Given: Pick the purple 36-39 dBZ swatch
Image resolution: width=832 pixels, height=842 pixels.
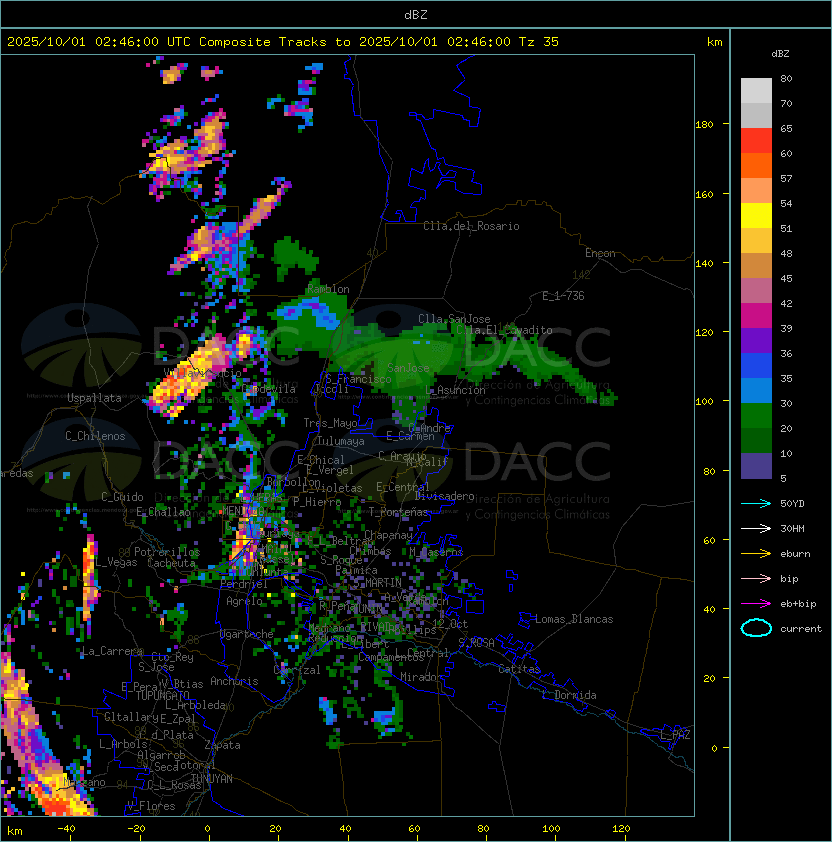Looking at the screenshot, I should pos(756,340).
